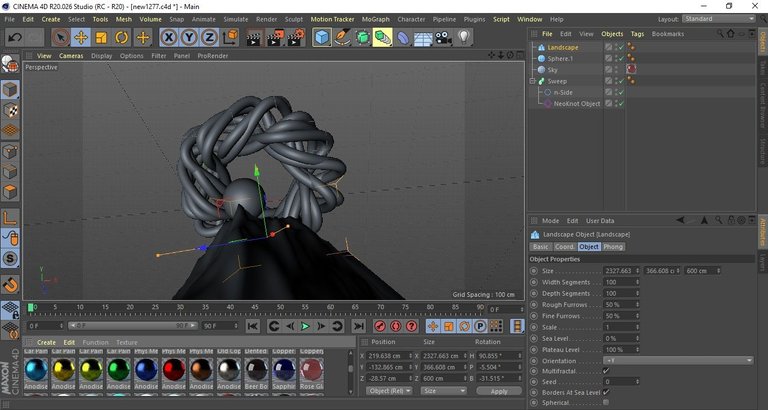The height and width of the screenshot is (410, 768).
Task: Select the green Anodise material swatch
Action: [x=119, y=370]
